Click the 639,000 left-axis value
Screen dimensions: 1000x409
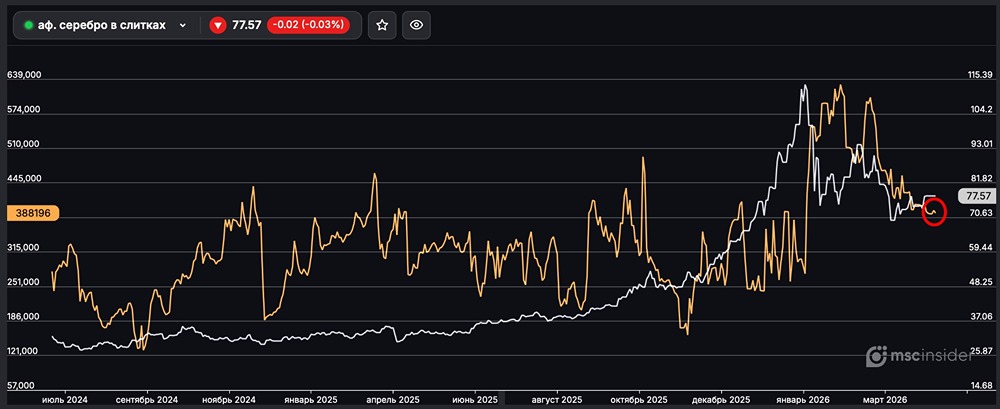coord(23,75)
